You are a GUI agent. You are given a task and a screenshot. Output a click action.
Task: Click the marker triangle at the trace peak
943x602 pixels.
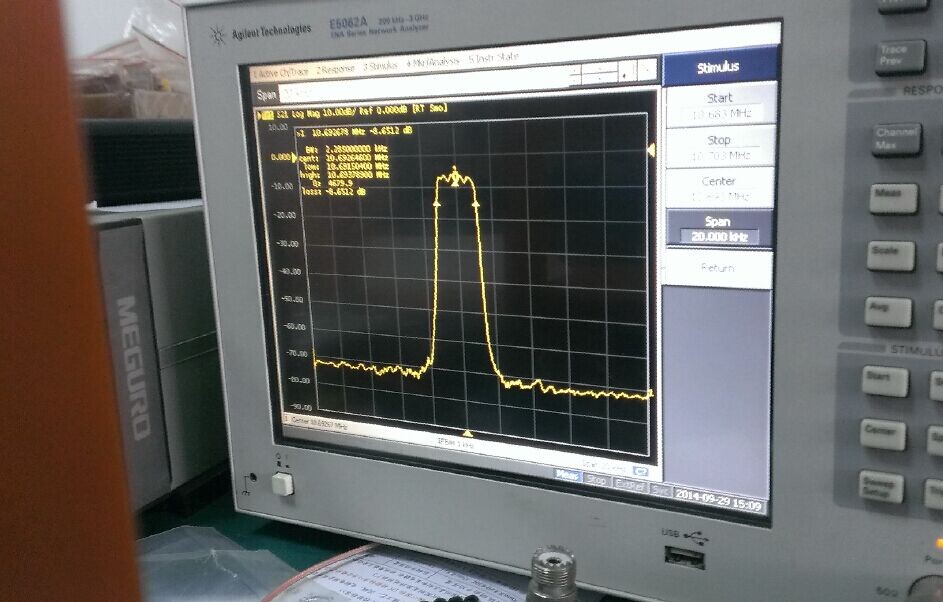(455, 177)
